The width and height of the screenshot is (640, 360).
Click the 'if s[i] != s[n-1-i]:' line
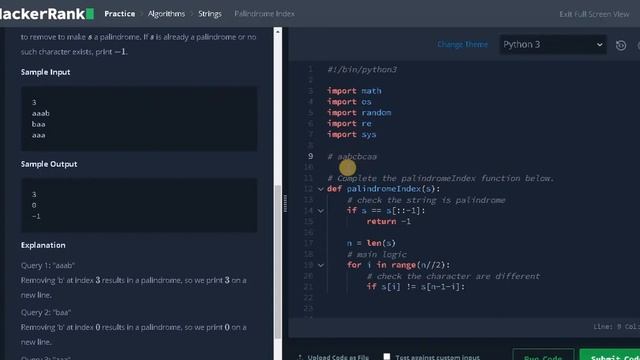pos(416,287)
